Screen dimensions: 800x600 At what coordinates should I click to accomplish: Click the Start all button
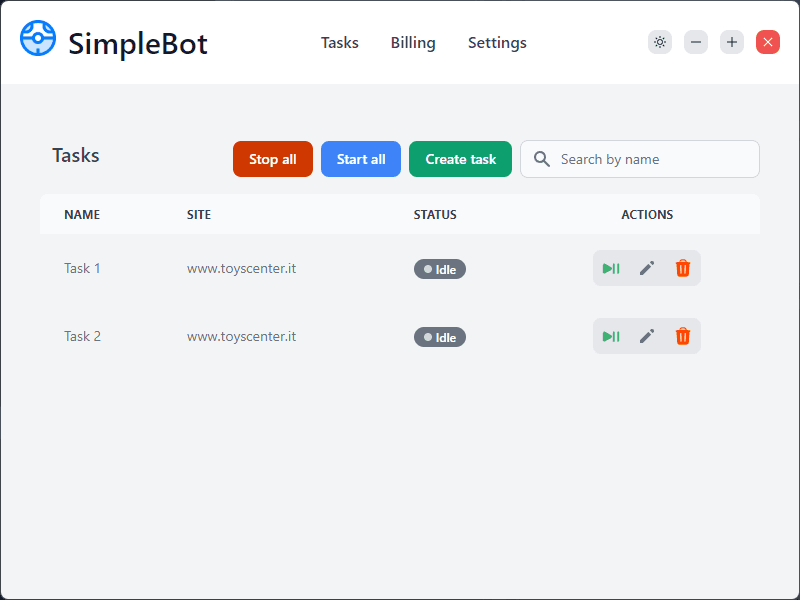click(x=361, y=159)
